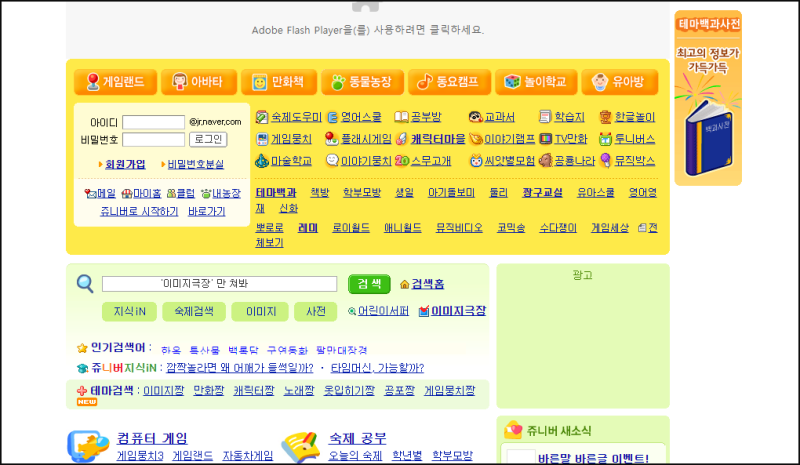
Task: Click the 숙제 공부 notebook icon
Action: [x=301, y=447]
